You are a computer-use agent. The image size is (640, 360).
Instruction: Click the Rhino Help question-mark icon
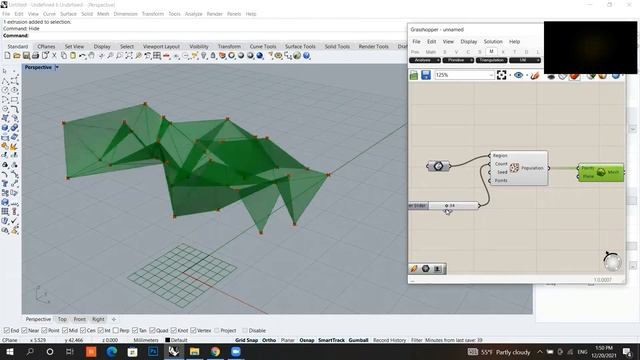(x=307, y=56)
